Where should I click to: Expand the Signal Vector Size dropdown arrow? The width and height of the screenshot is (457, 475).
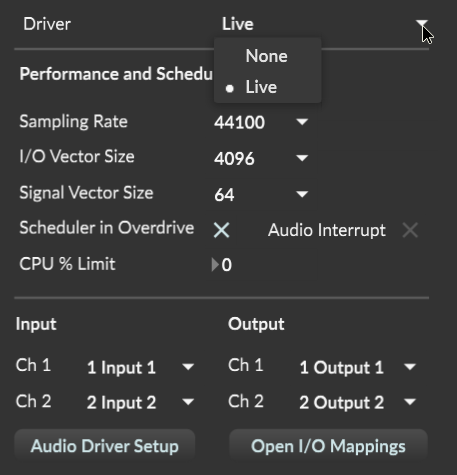tap(302, 194)
